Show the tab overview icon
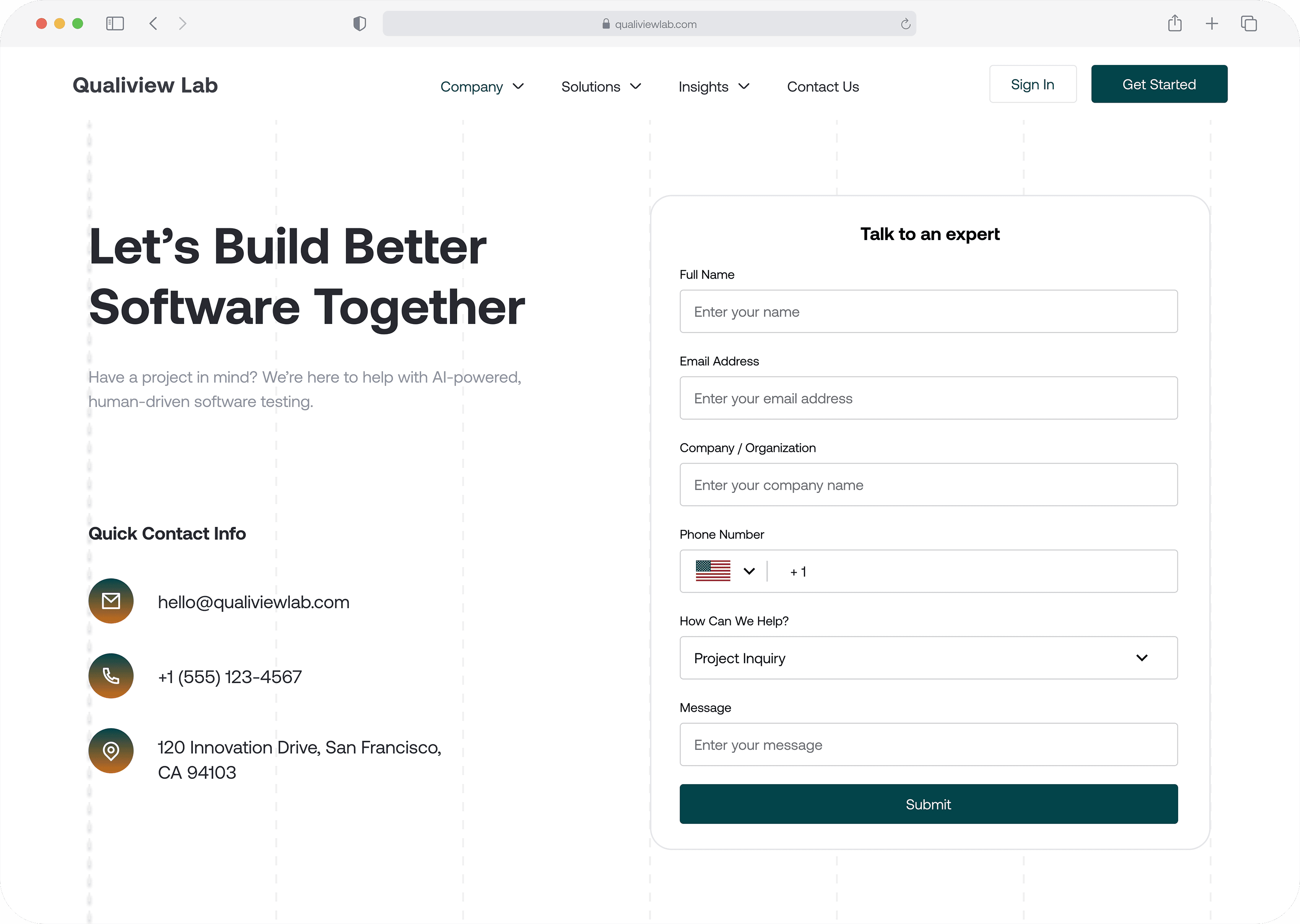Image resolution: width=1300 pixels, height=924 pixels. (1249, 24)
